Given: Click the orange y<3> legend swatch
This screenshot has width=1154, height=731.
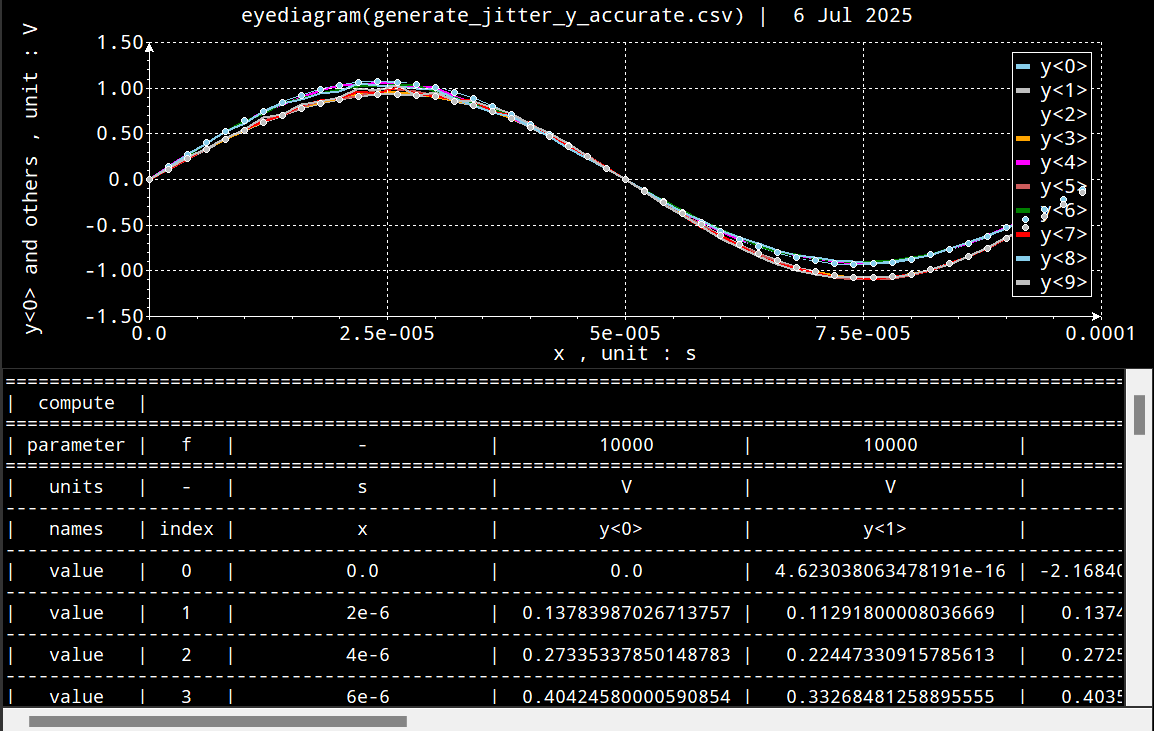Looking at the screenshot, I should tap(1023, 139).
